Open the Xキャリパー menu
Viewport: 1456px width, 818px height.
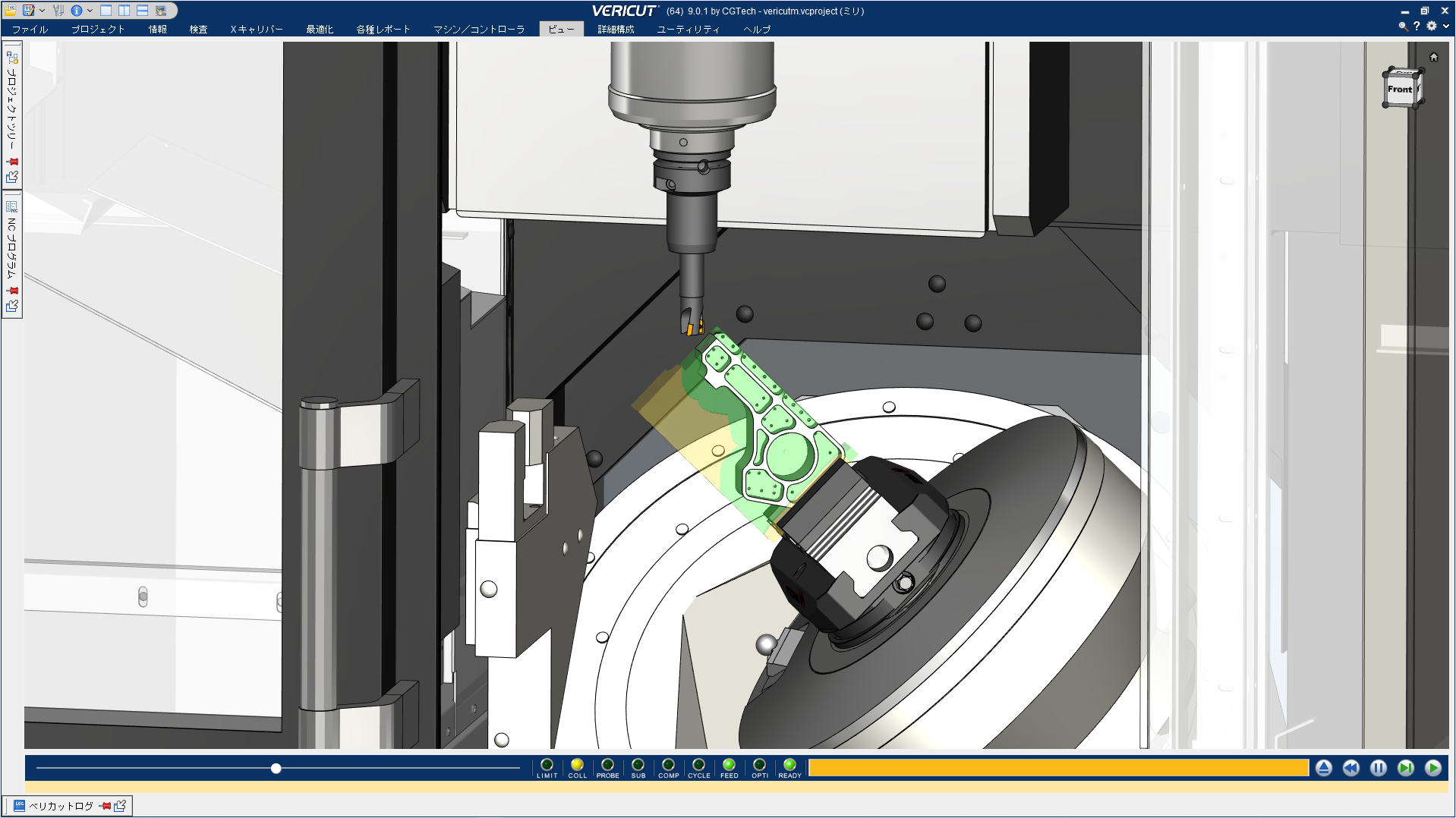[257, 30]
